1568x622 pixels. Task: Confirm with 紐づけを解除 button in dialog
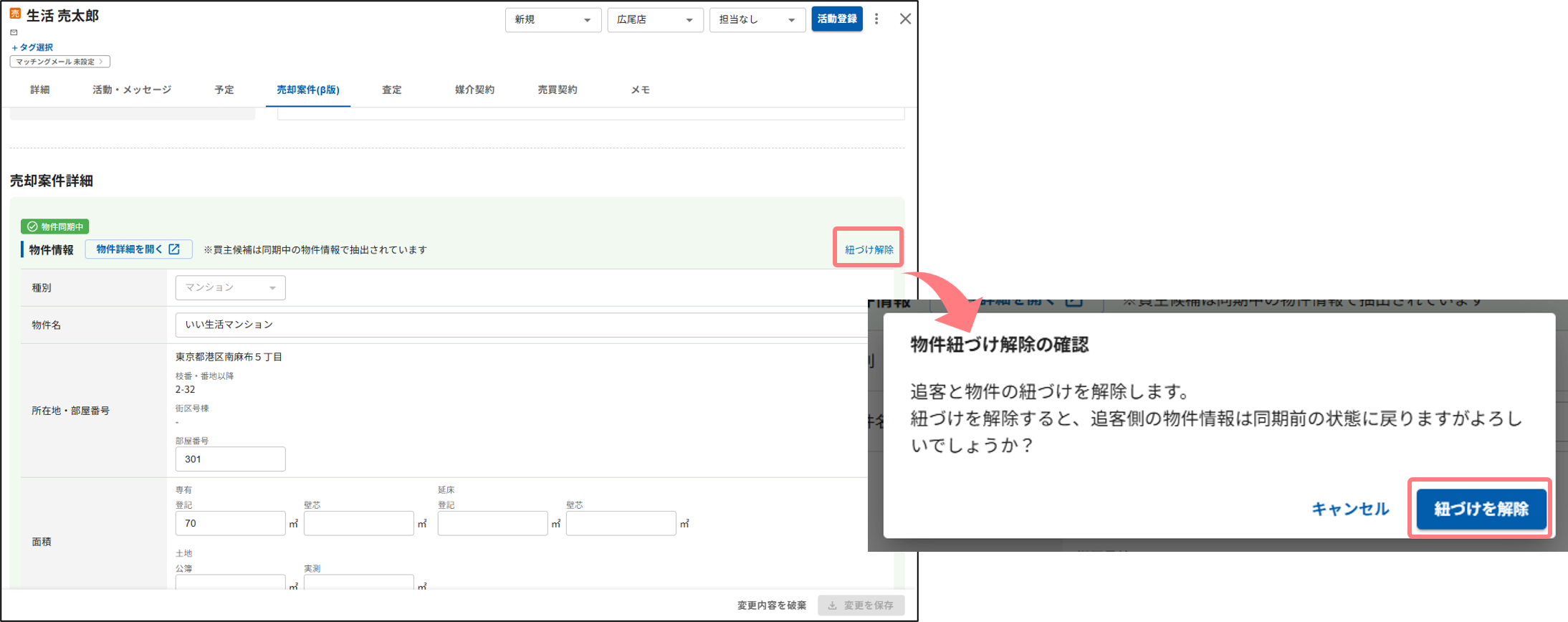tap(1481, 509)
